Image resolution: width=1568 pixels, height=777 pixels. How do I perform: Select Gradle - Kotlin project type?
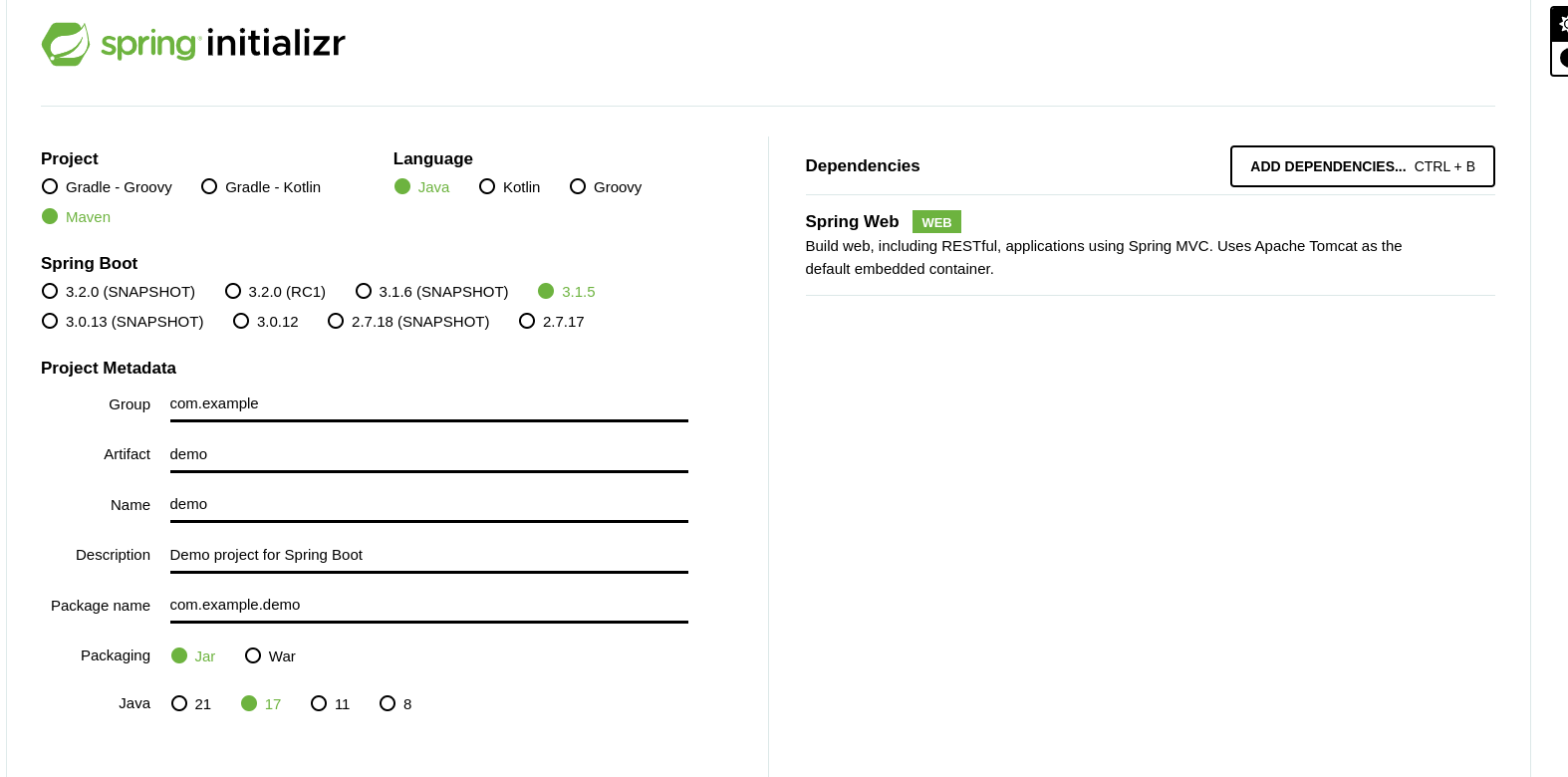tap(209, 187)
